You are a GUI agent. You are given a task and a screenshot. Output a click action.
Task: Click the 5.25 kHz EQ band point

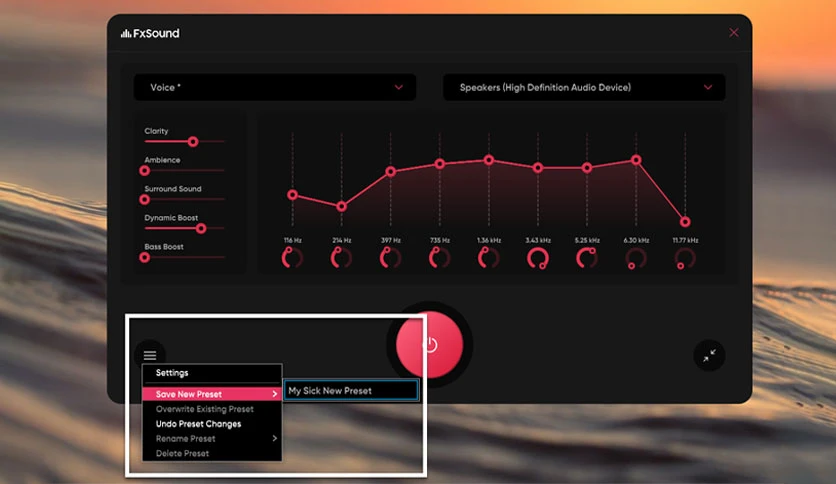point(586,167)
